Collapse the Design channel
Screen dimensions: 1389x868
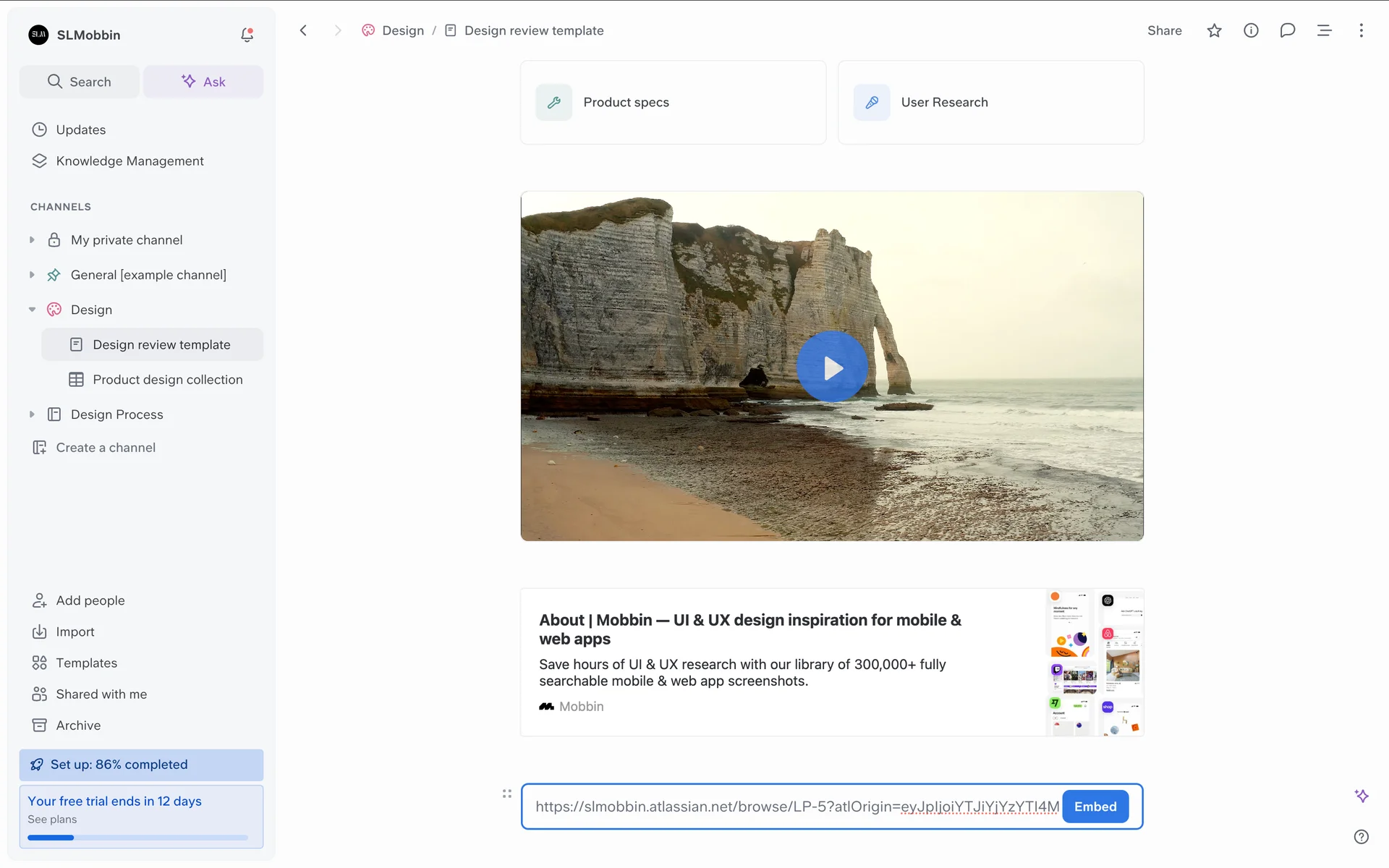click(x=32, y=310)
